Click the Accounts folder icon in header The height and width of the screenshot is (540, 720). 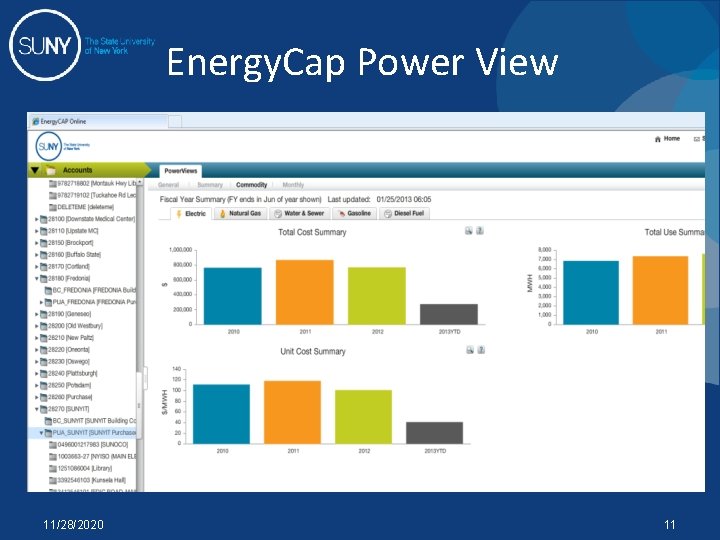click(50, 170)
